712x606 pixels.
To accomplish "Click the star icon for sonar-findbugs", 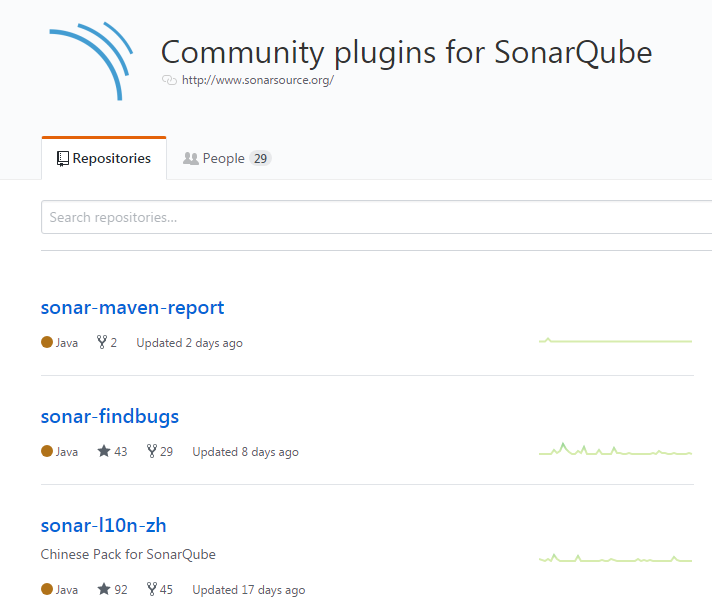I will [104, 451].
